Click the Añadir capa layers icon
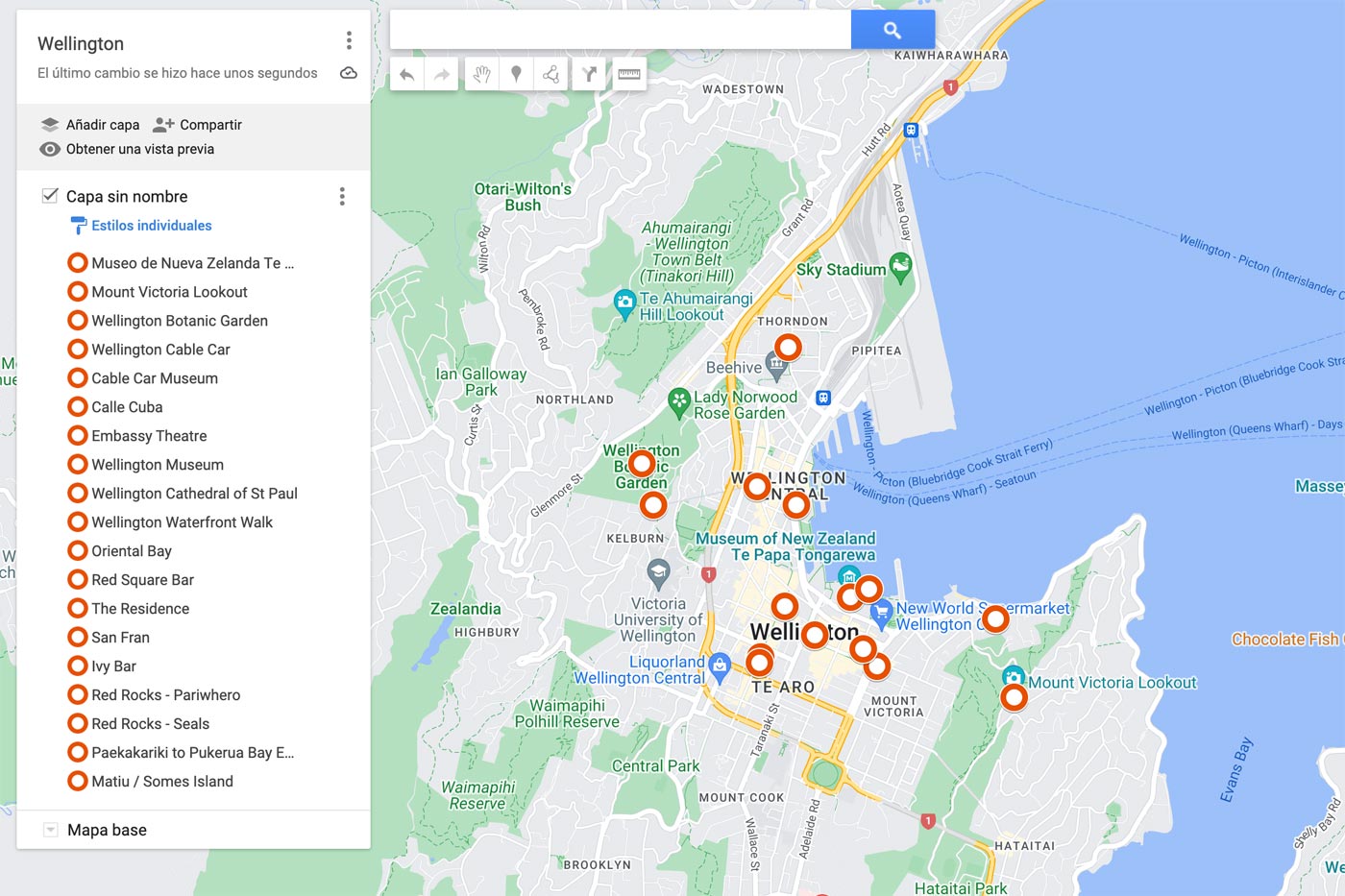This screenshot has width=1345, height=896. coord(49,124)
